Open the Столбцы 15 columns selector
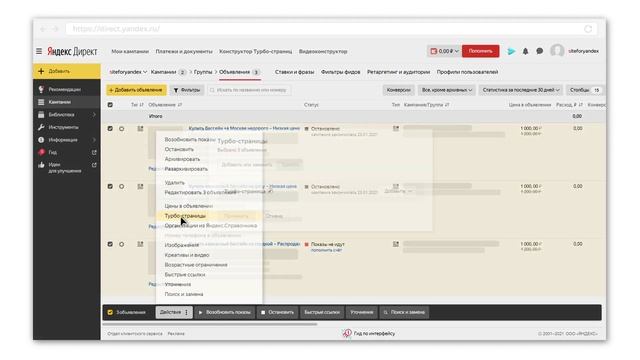Image resolution: width=640 pixels, height=360 pixels. tap(584, 90)
